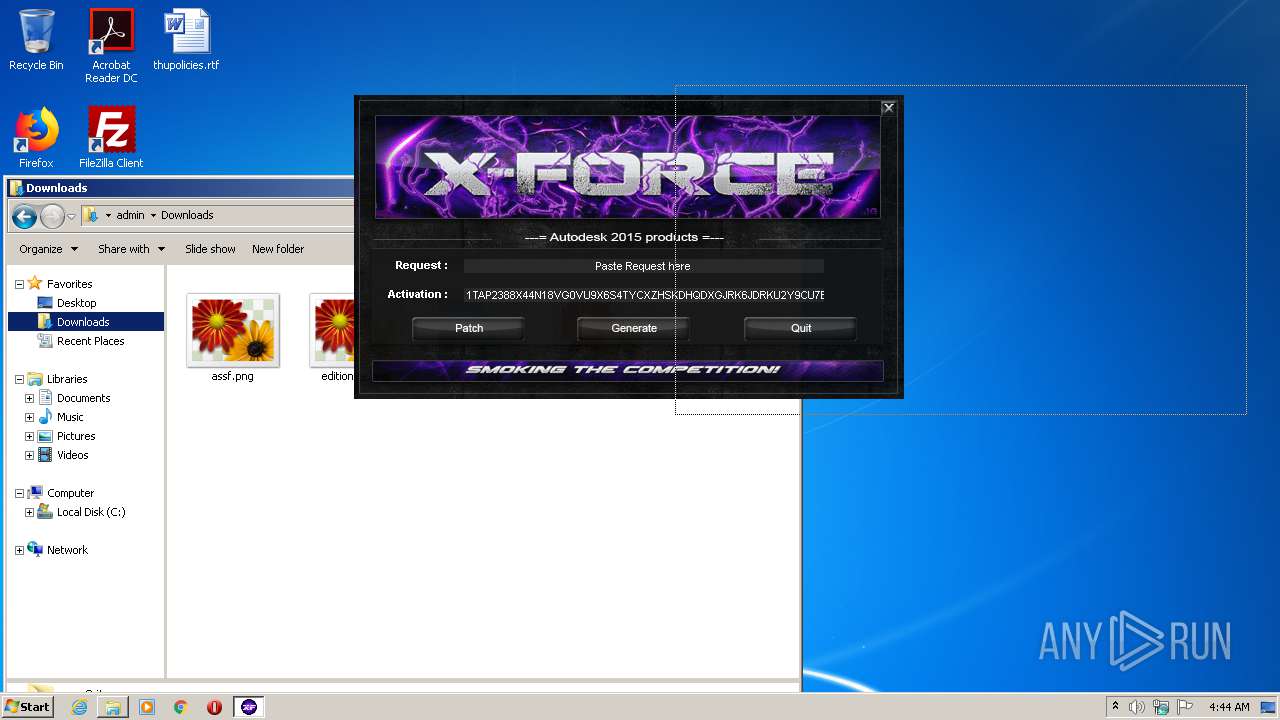Click the Activation code field in X-Force
The height and width of the screenshot is (720, 1280).
tap(643, 295)
